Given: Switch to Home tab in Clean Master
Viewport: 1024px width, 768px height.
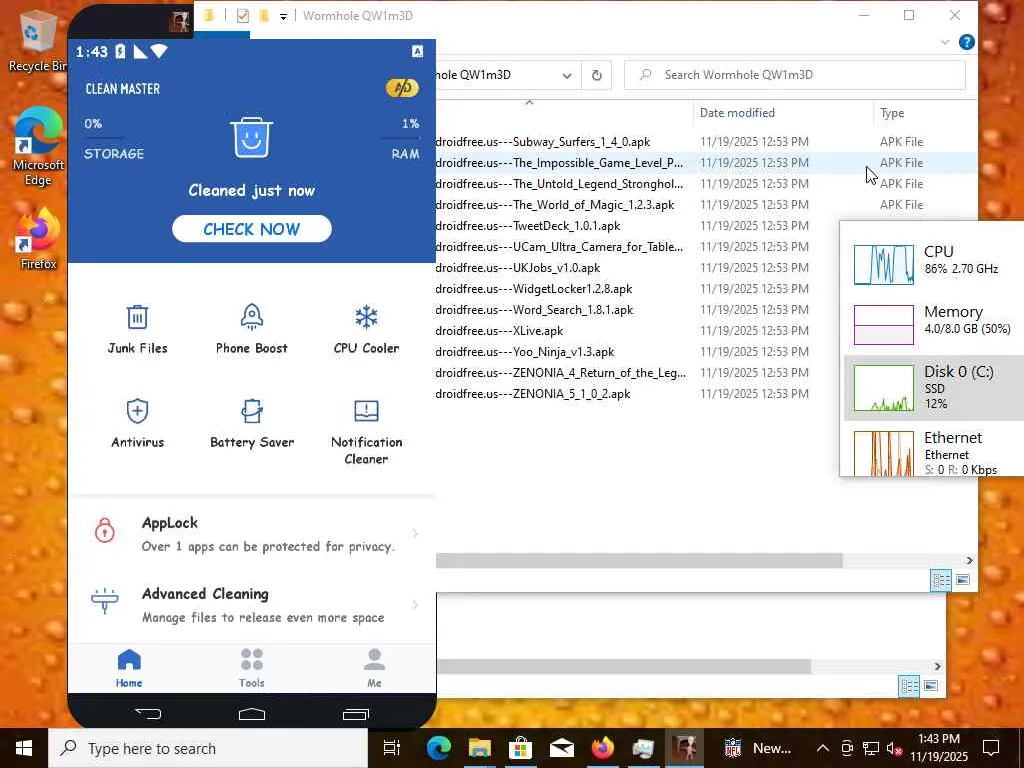Looking at the screenshot, I should (129, 668).
